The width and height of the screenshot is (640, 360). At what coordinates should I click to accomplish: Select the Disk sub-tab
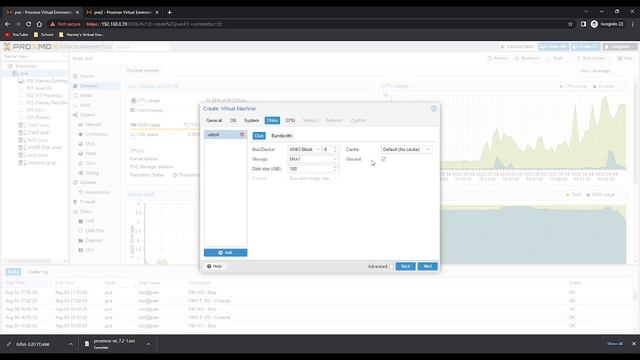(259, 136)
